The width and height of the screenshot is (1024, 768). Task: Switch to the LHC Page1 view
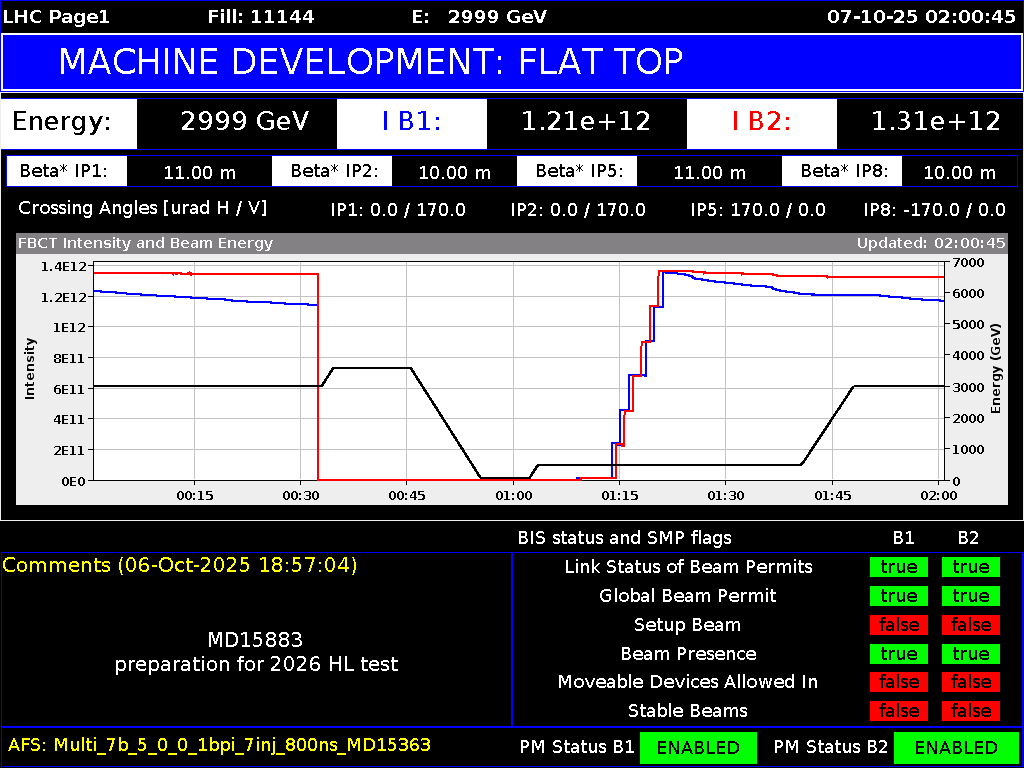click(x=55, y=16)
